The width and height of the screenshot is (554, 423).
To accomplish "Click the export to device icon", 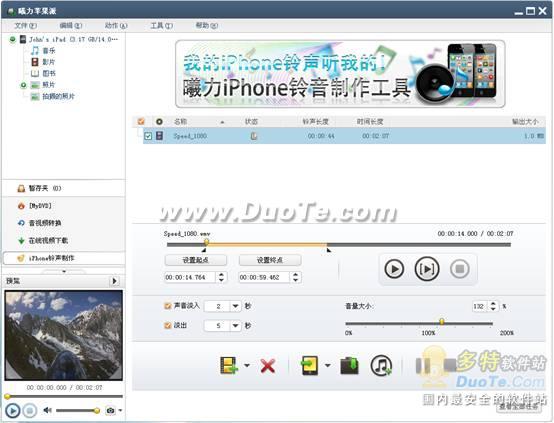I will tap(309, 365).
